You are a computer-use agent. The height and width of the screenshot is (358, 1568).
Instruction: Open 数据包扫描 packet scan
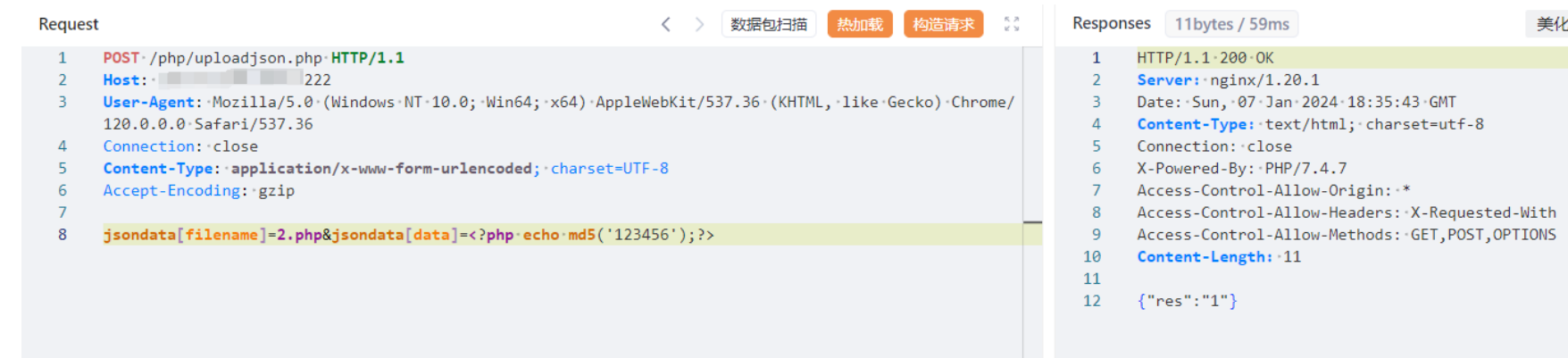point(769,24)
